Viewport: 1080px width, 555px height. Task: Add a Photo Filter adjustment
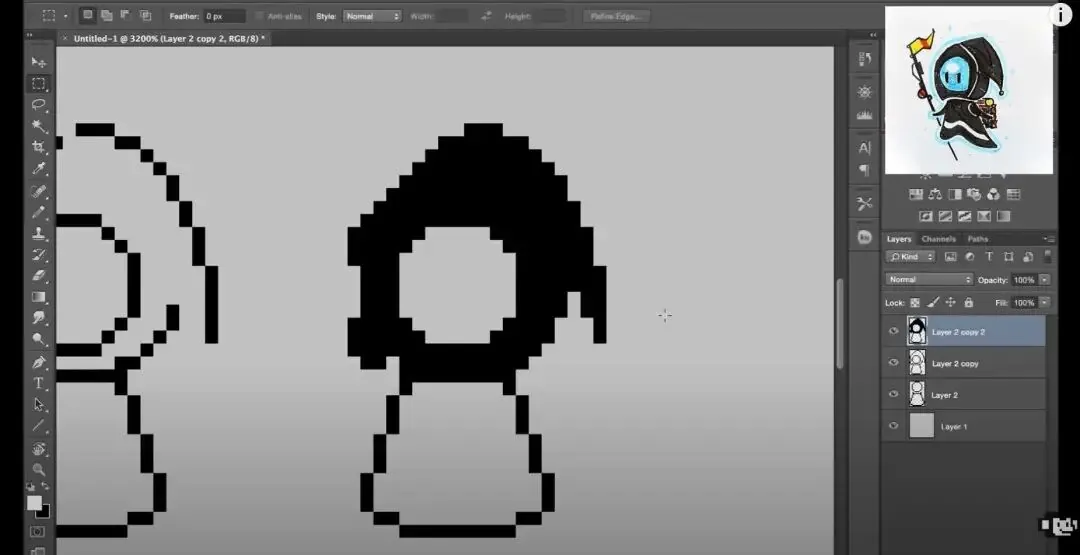(x=974, y=194)
